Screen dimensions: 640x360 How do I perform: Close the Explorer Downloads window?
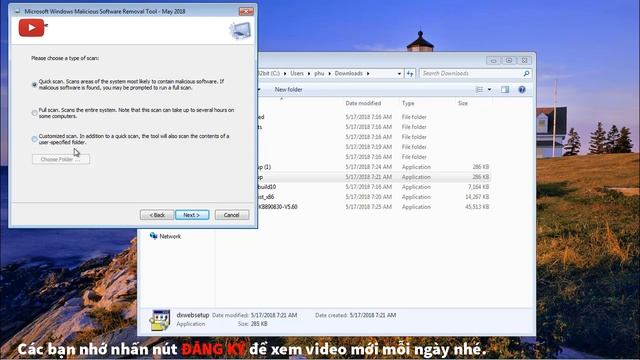click(524, 60)
